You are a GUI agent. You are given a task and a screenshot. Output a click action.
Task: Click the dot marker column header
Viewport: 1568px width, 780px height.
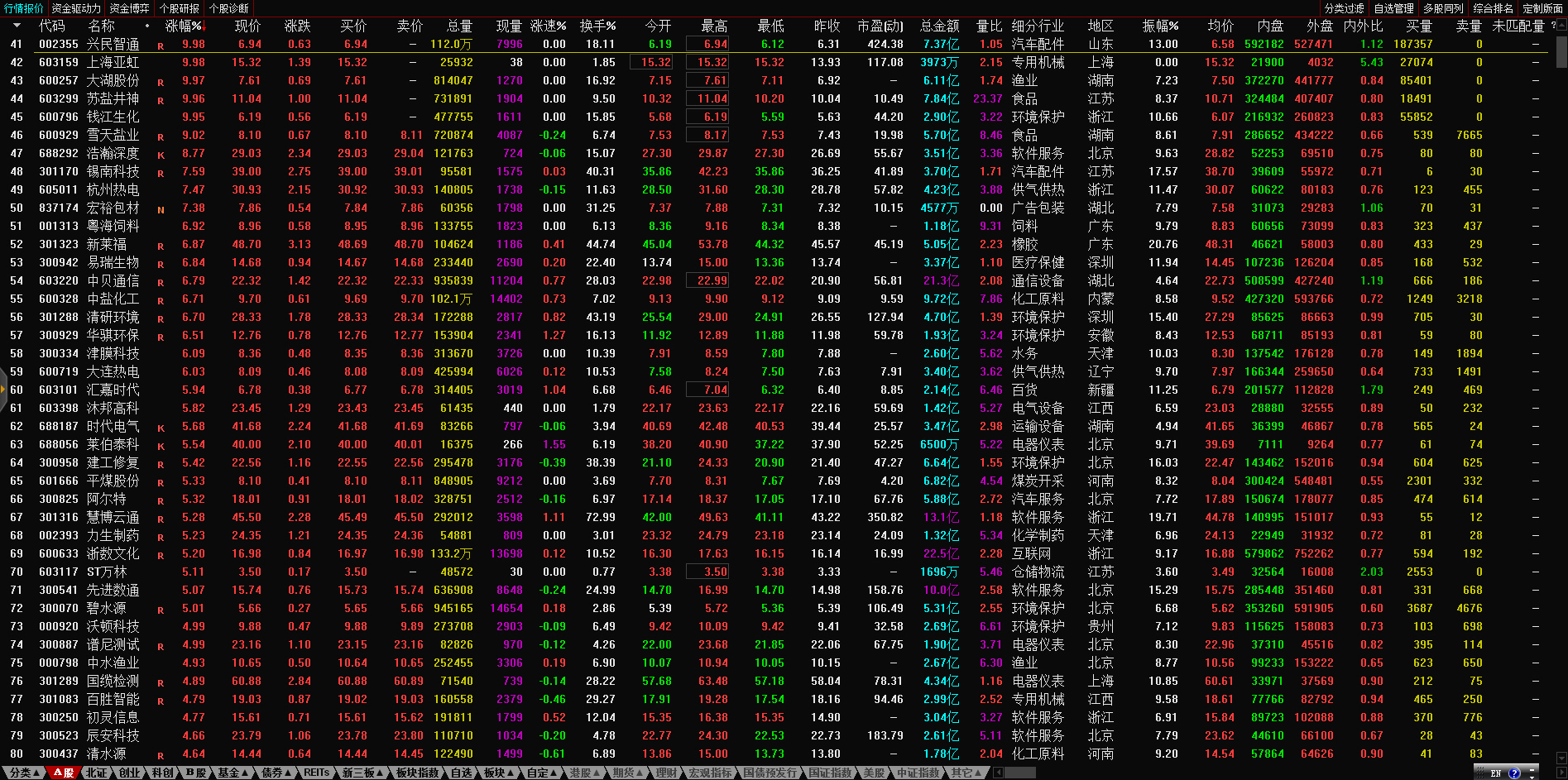pyautogui.click(x=147, y=26)
